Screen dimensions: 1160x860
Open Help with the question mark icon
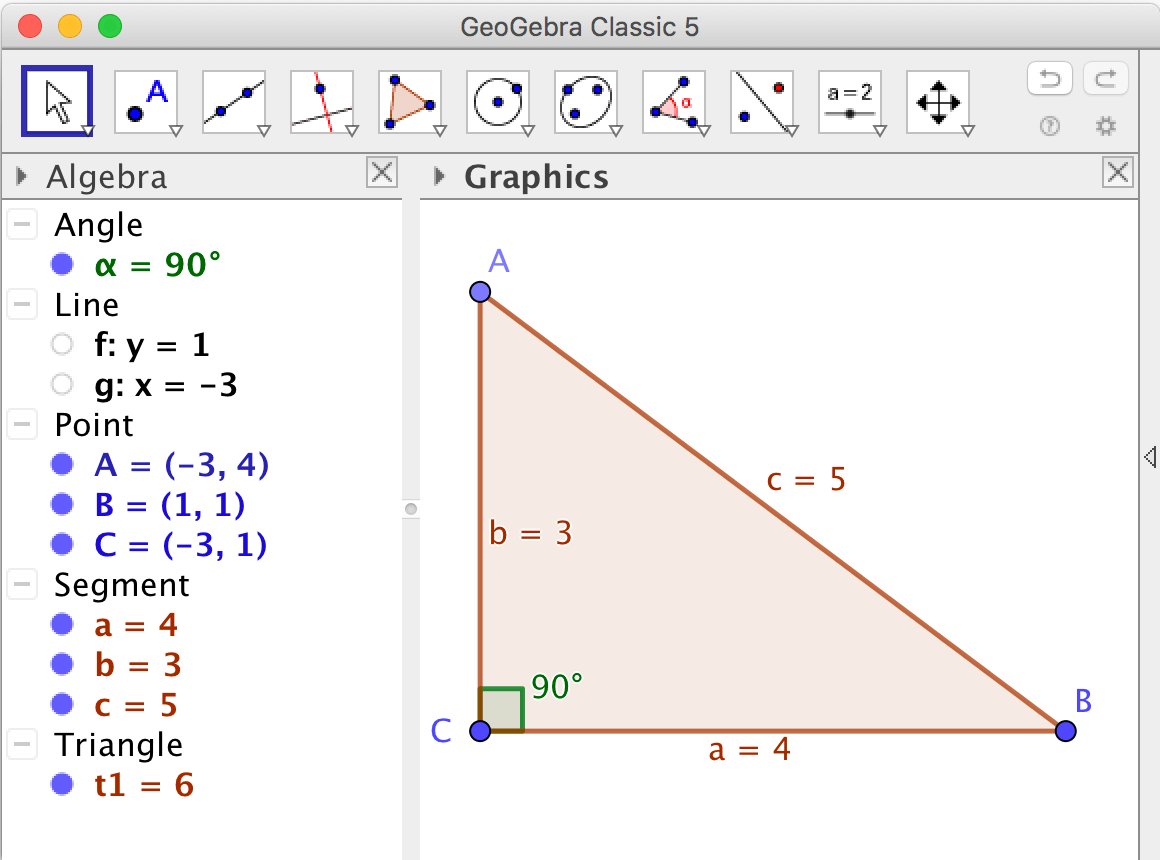(x=1050, y=127)
